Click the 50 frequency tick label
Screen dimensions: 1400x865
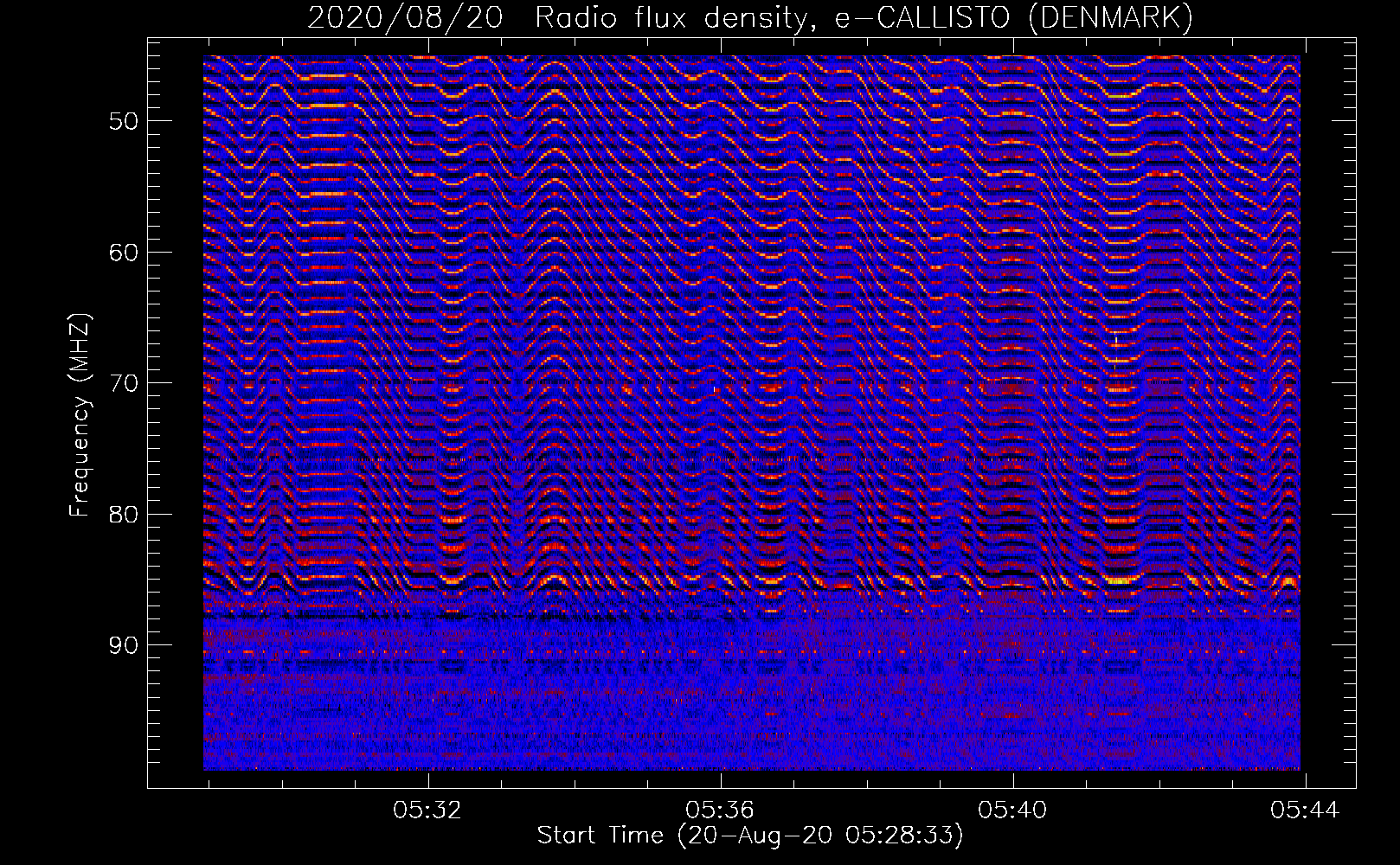coord(123,121)
